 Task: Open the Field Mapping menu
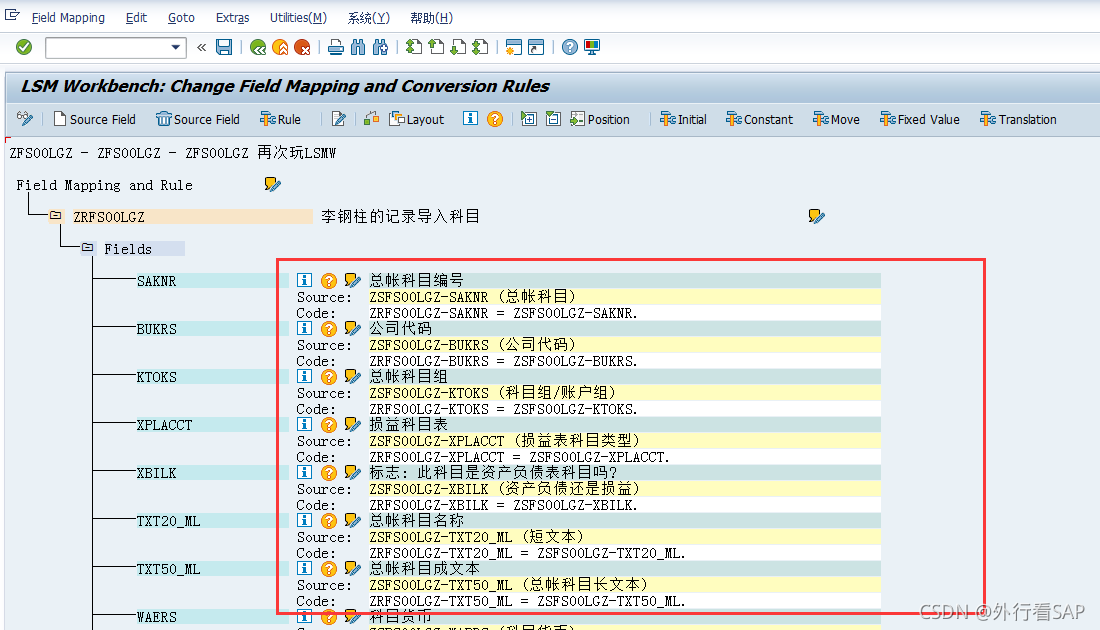tap(68, 18)
